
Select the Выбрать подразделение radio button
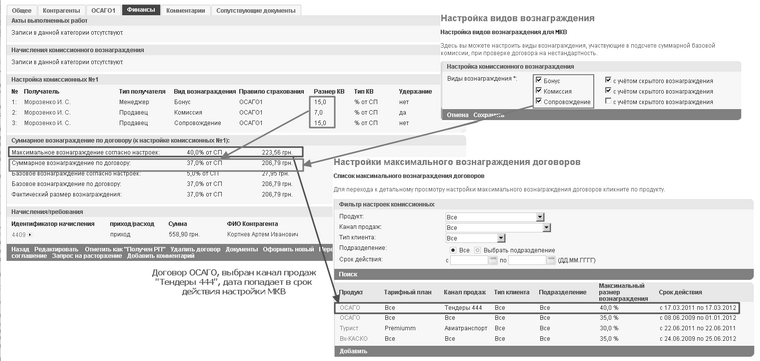[x=477, y=250]
